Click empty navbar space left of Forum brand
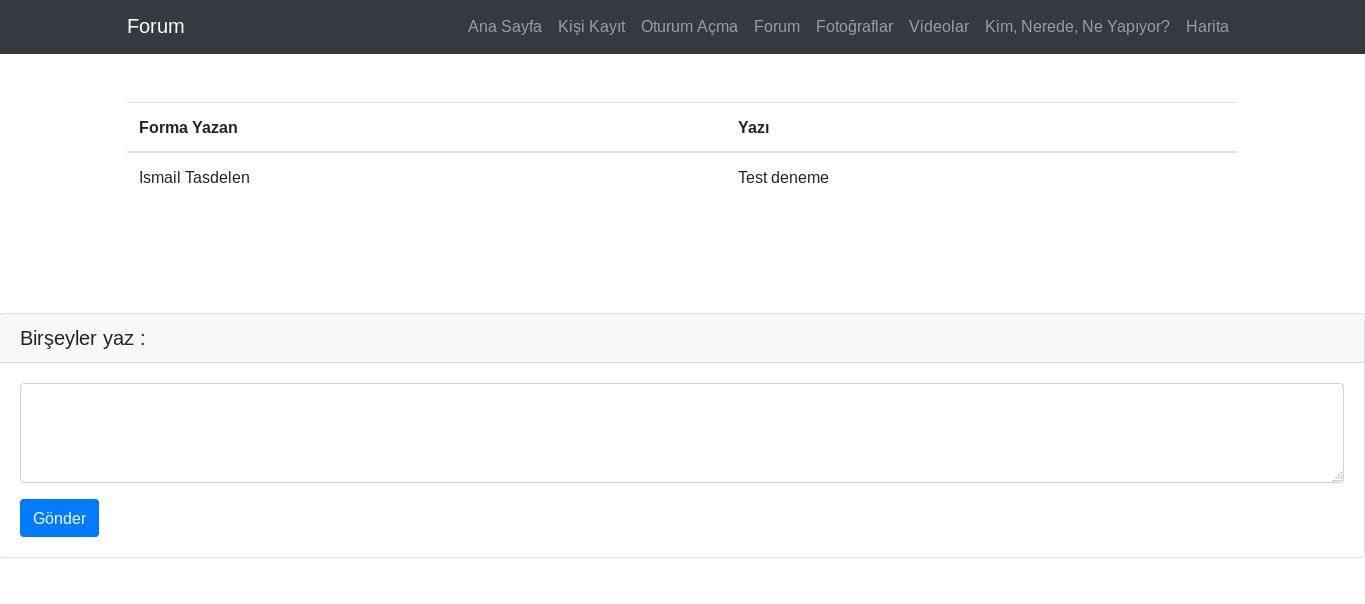 pos(60,27)
